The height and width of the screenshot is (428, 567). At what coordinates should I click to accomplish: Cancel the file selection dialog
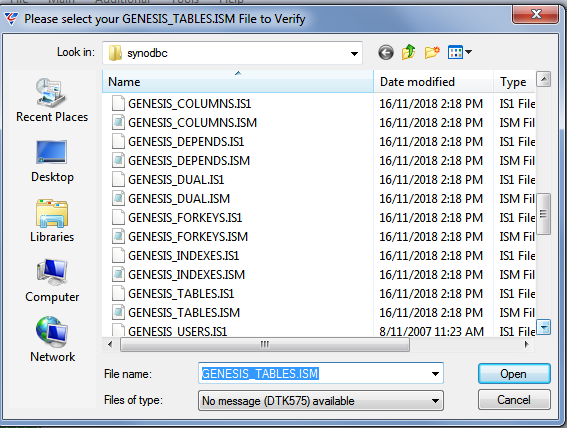click(x=514, y=400)
